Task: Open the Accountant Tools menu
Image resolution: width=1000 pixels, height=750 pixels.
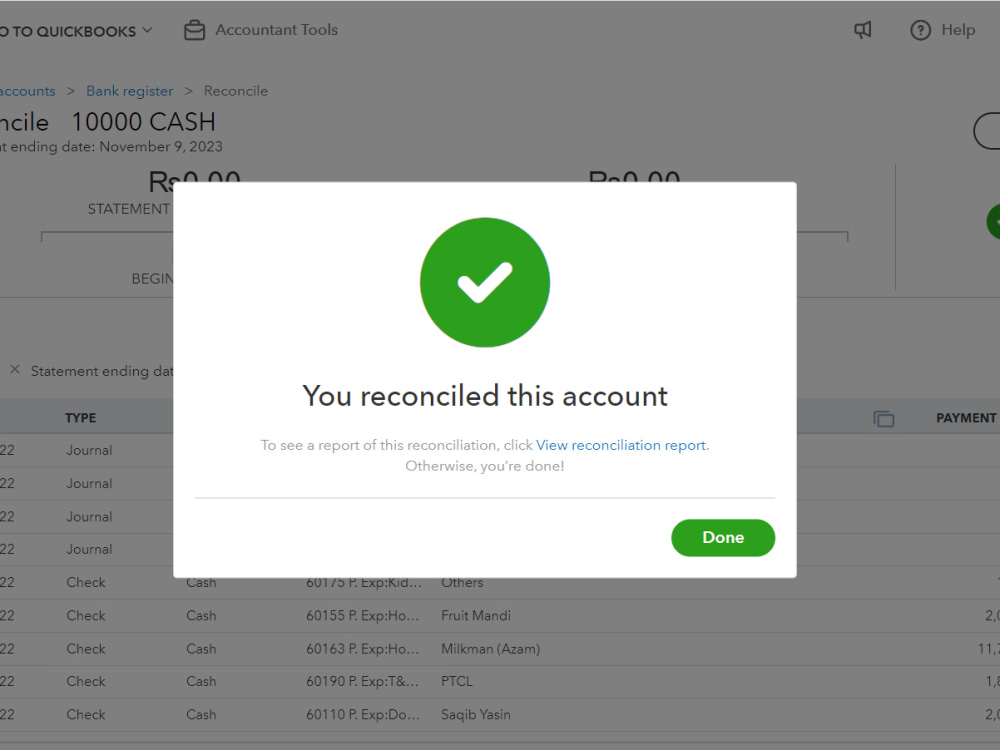Action: point(275,30)
